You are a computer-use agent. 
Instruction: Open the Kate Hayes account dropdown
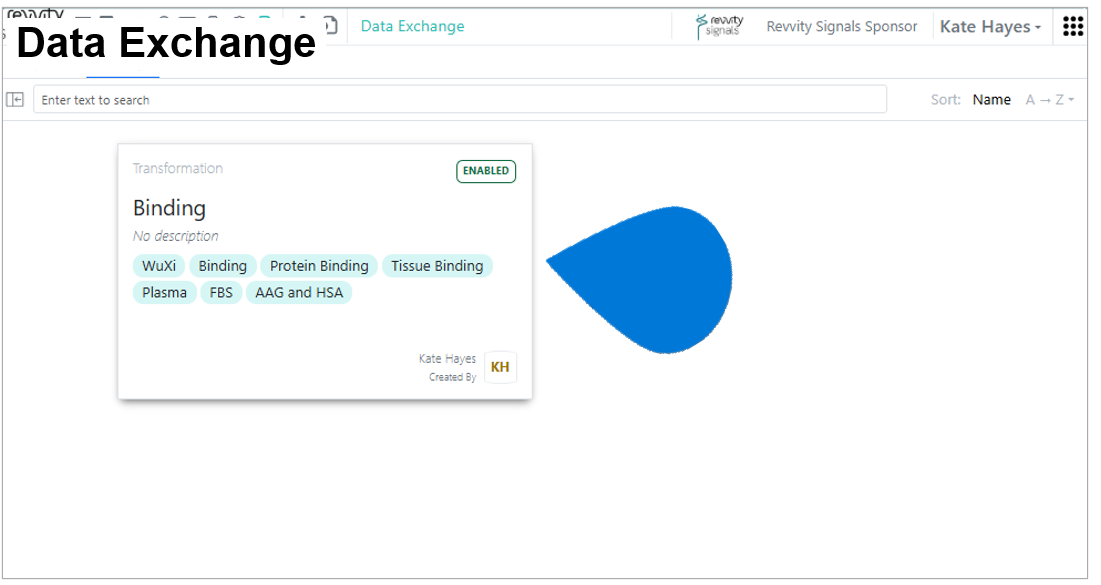point(990,27)
